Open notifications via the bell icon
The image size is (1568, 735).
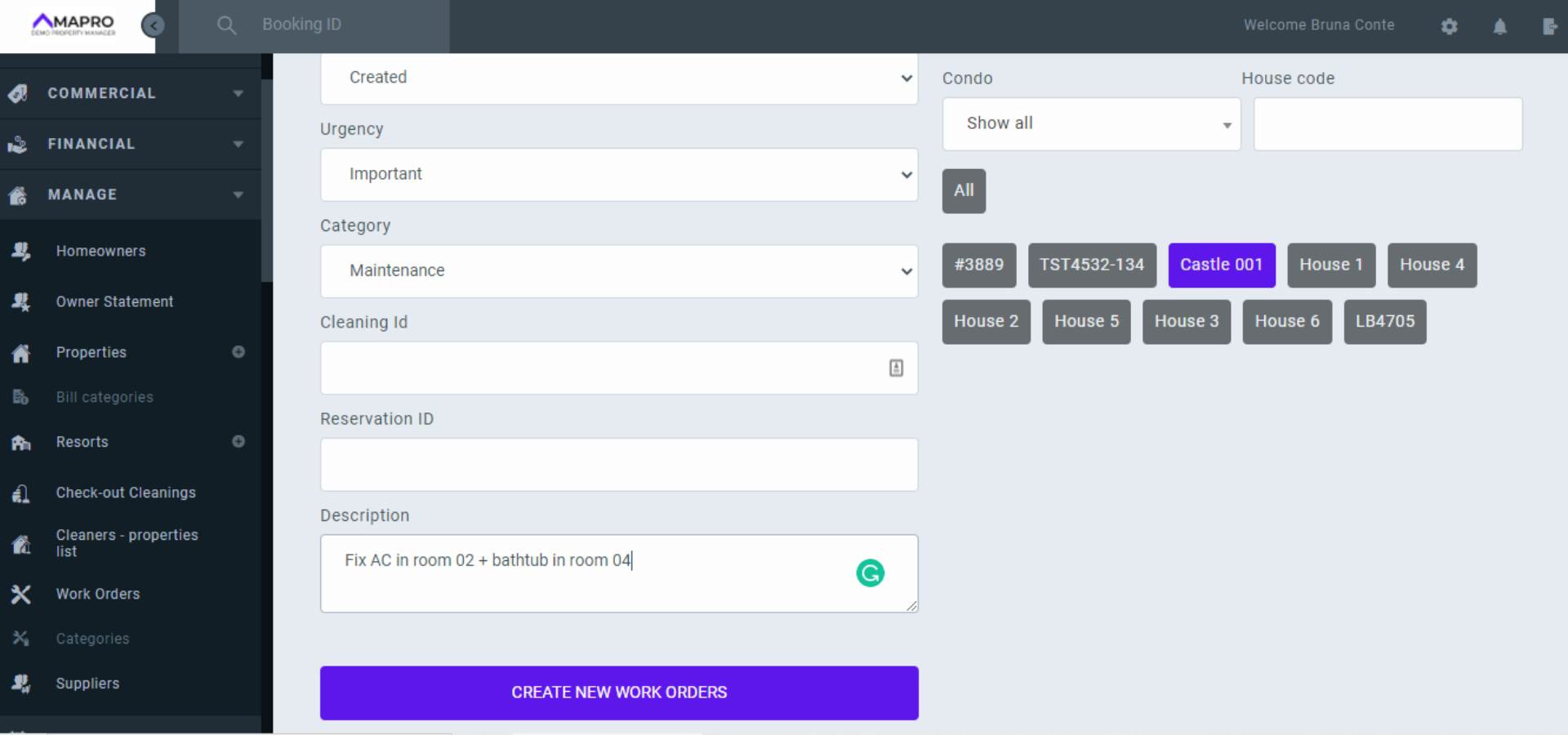point(1500,25)
